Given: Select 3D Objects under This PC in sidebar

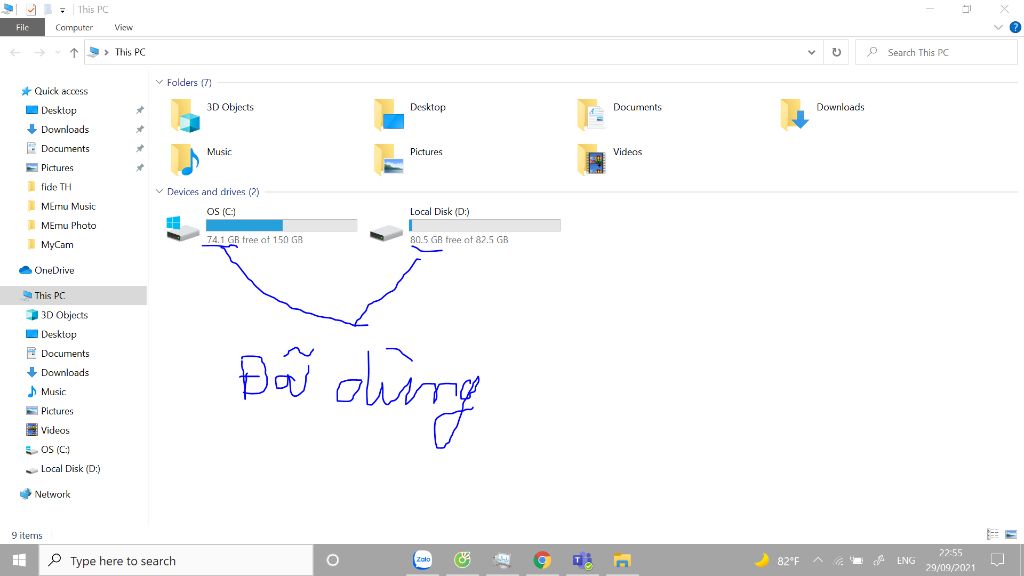Looking at the screenshot, I should tap(64, 315).
